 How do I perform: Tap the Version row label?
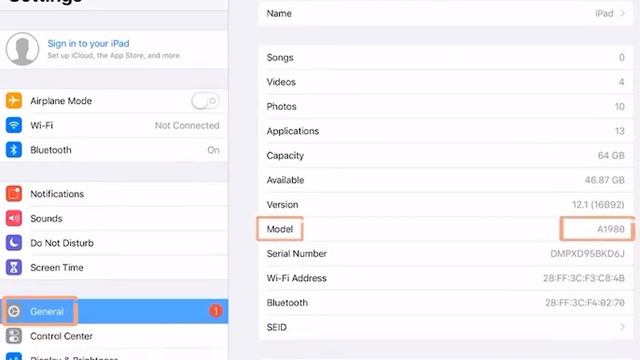click(282, 204)
